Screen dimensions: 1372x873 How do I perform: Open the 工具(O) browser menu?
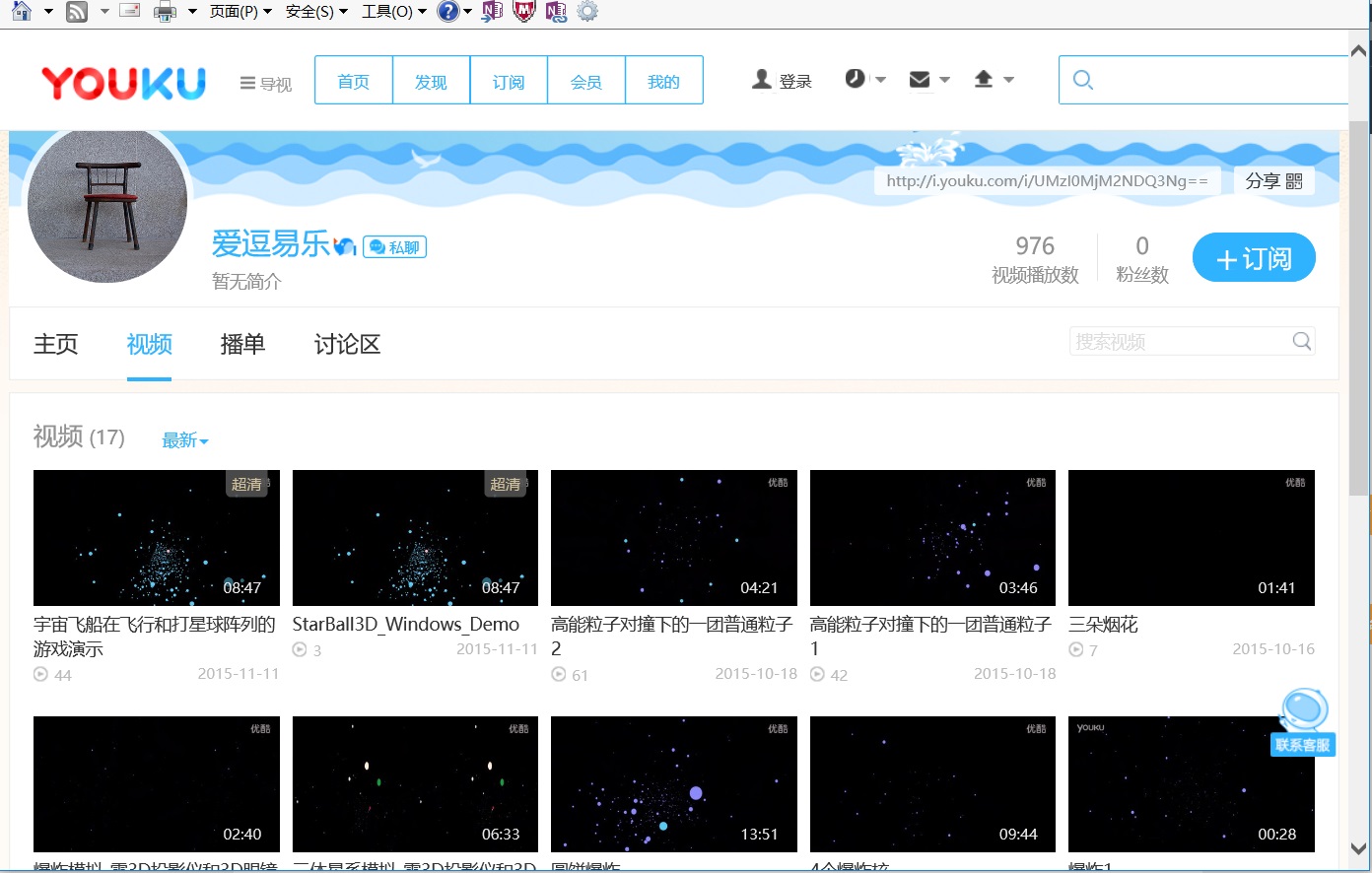393,12
